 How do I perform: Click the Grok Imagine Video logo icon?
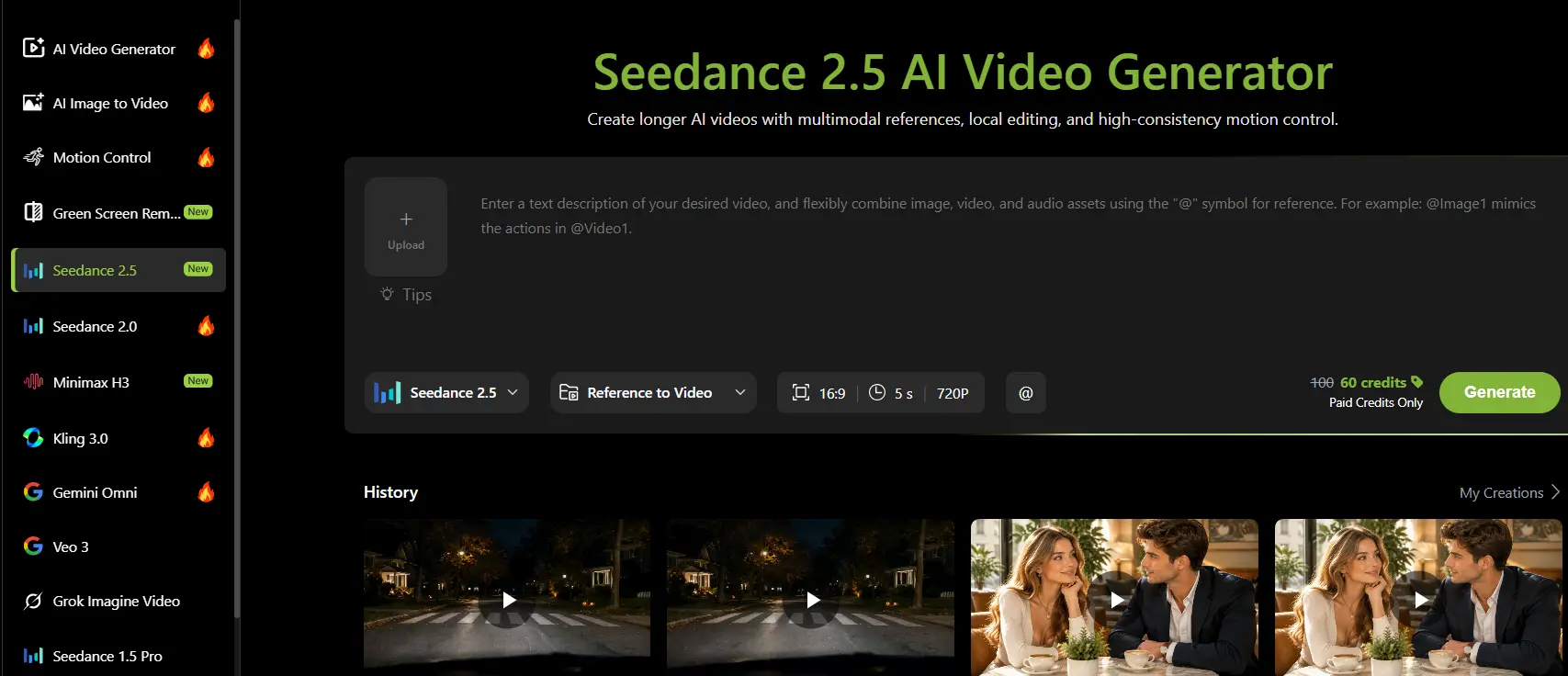(x=33, y=601)
